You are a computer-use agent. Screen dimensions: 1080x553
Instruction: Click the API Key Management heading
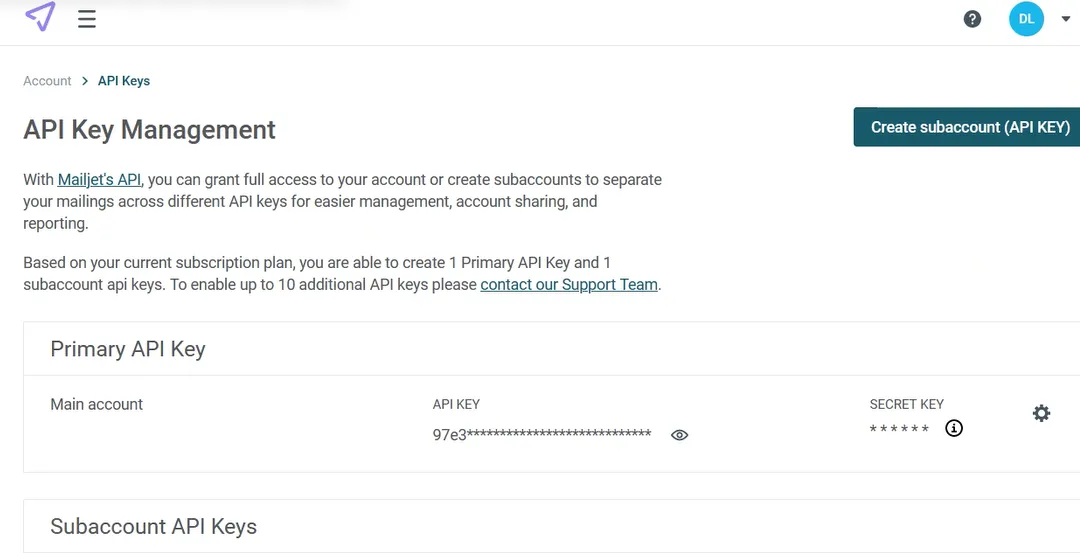click(x=149, y=129)
